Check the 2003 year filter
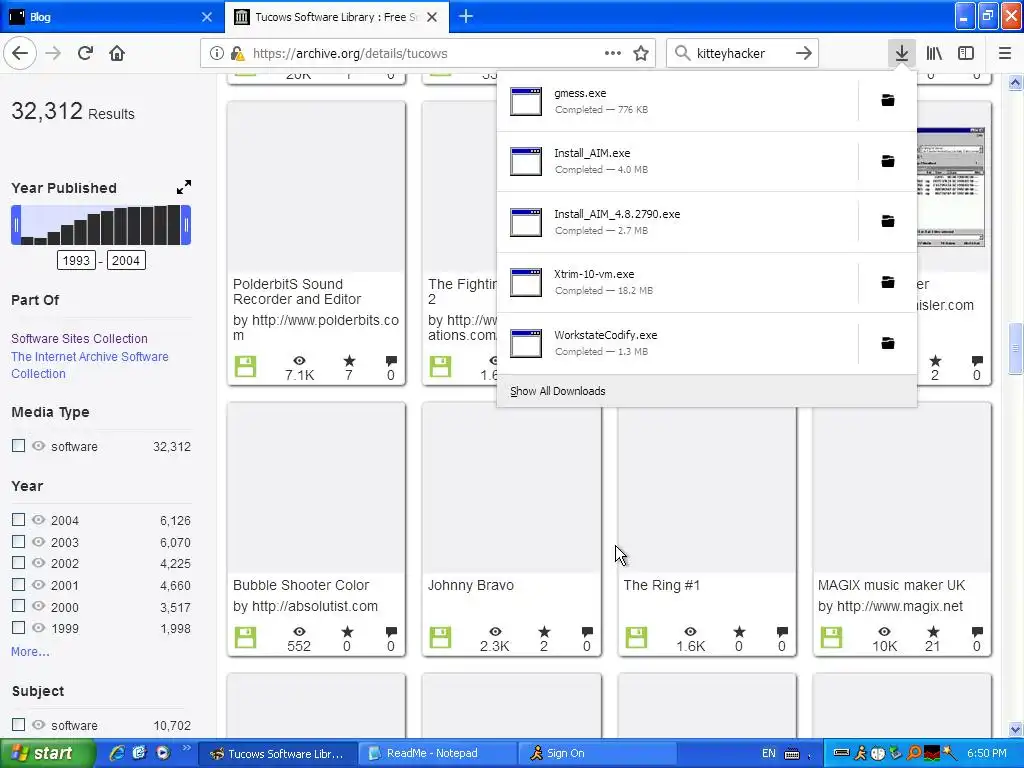The height and width of the screenshot is (768, 1024). [x=18, y=541]
